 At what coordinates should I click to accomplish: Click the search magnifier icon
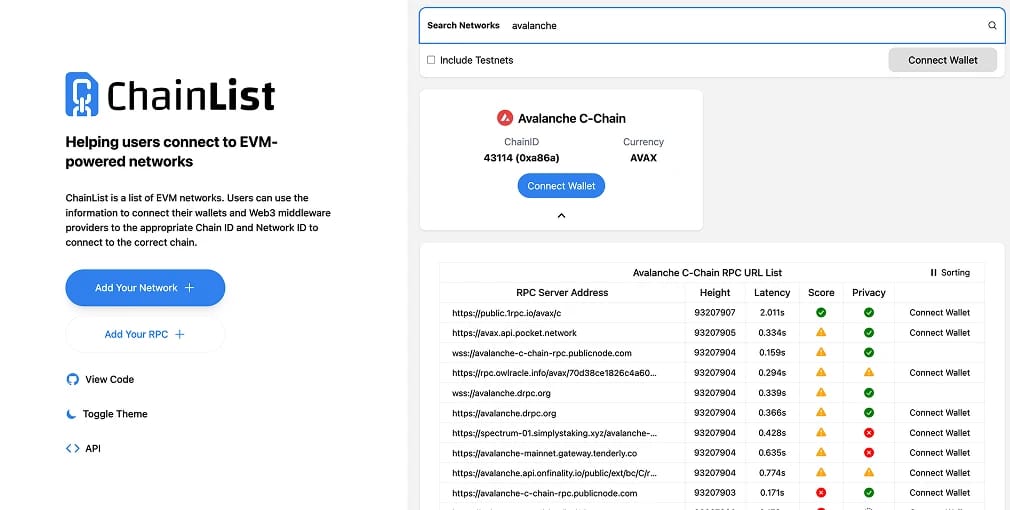click(992, 26)
